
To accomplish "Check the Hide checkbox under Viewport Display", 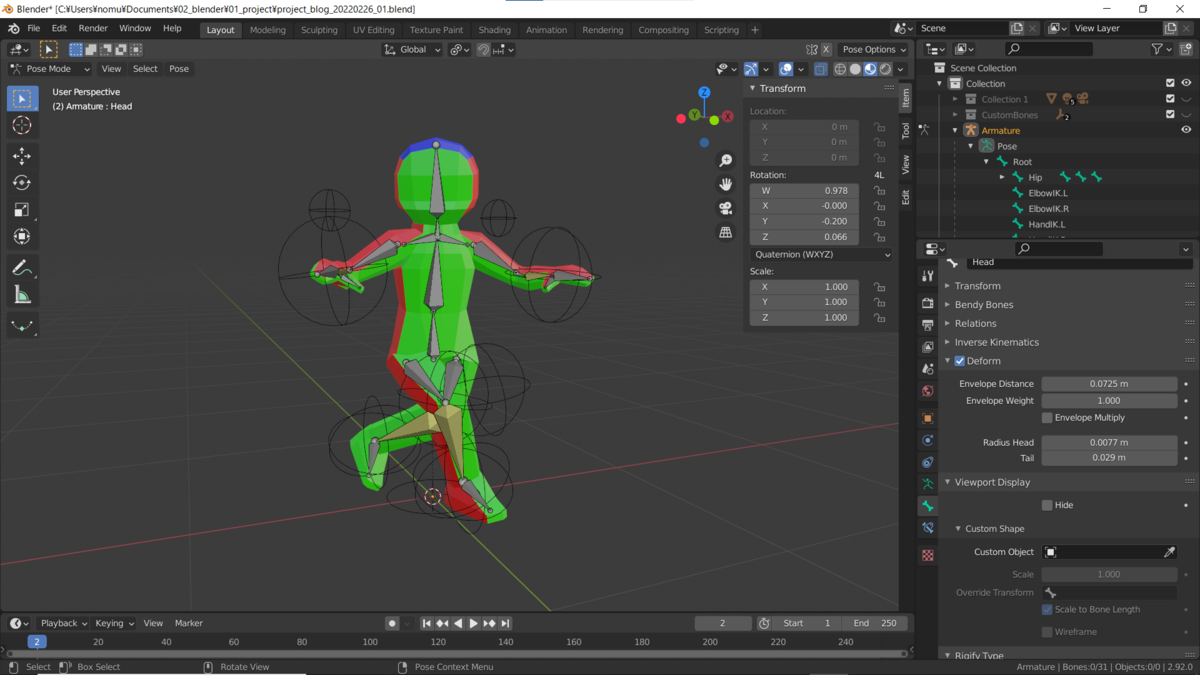I will click(x=1047, y=505).
